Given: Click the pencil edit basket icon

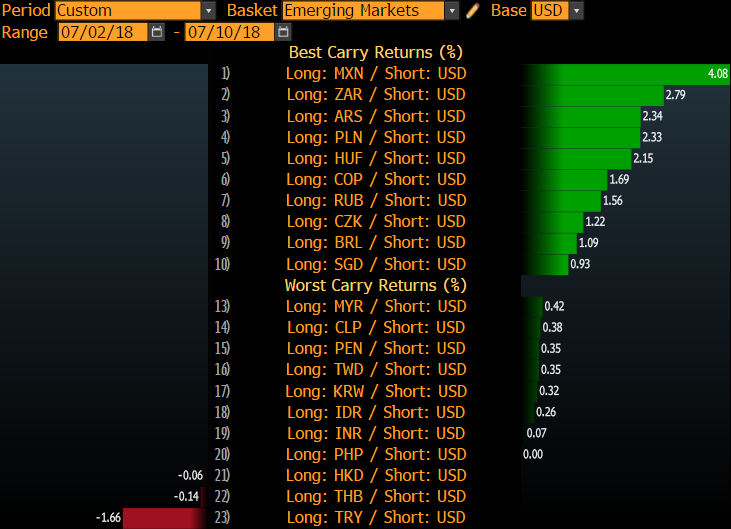Looking at the screenshot, I should (x=473, y=11).
